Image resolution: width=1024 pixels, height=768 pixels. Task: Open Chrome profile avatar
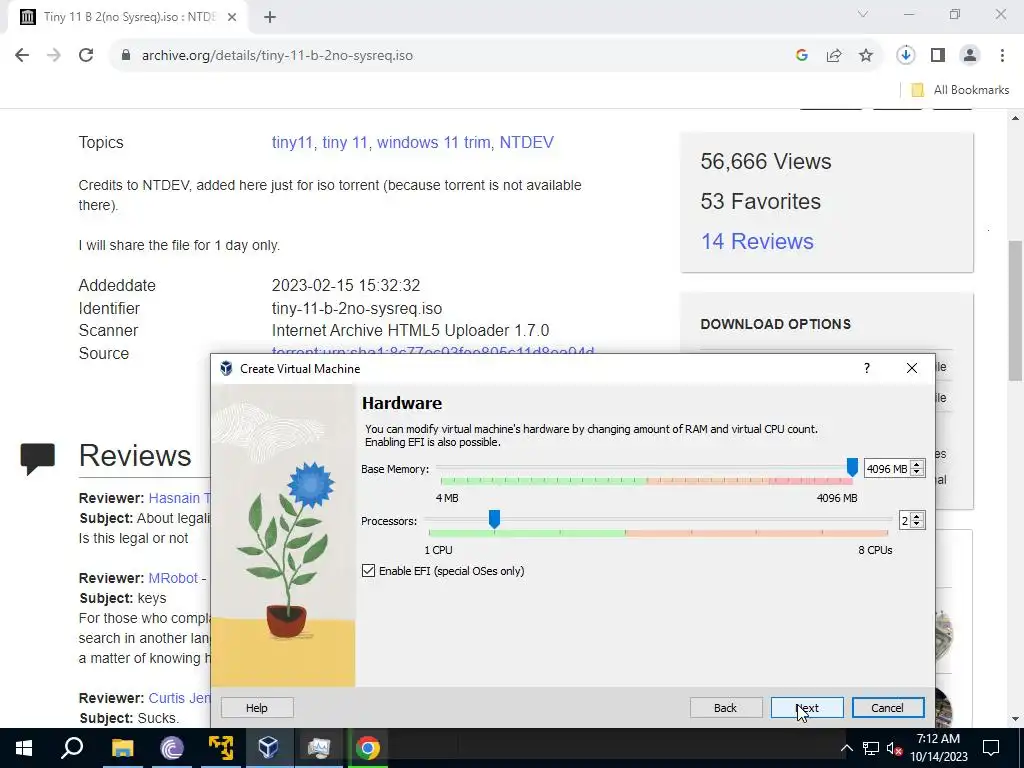(x=970, y=55)
